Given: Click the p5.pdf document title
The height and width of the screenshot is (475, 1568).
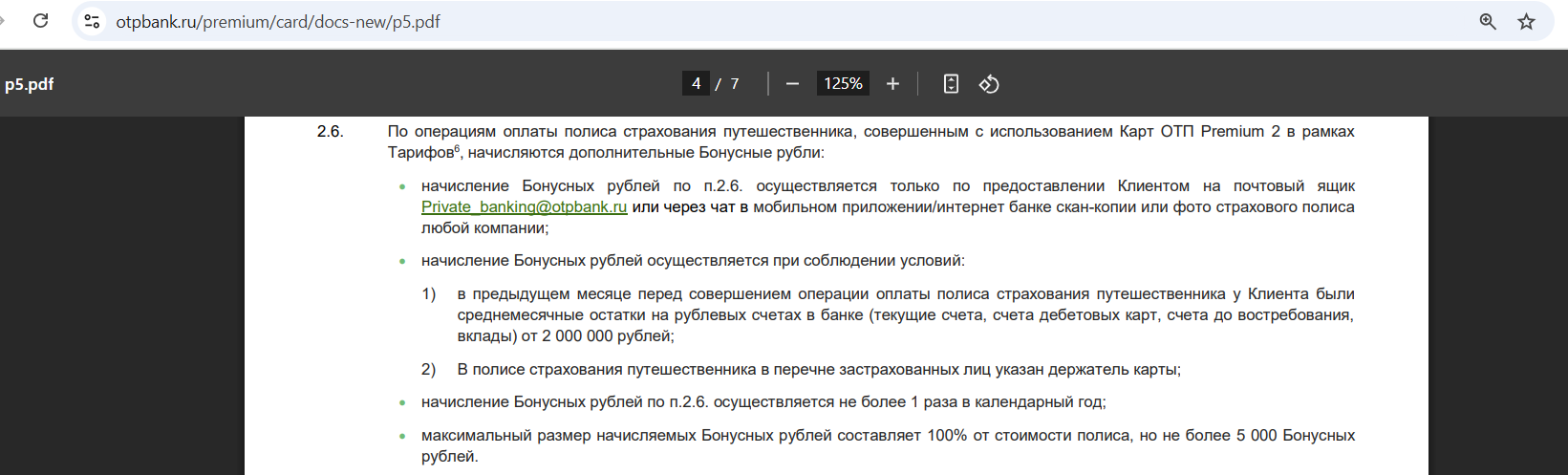Looking at the screenshot, I should 29,84.
